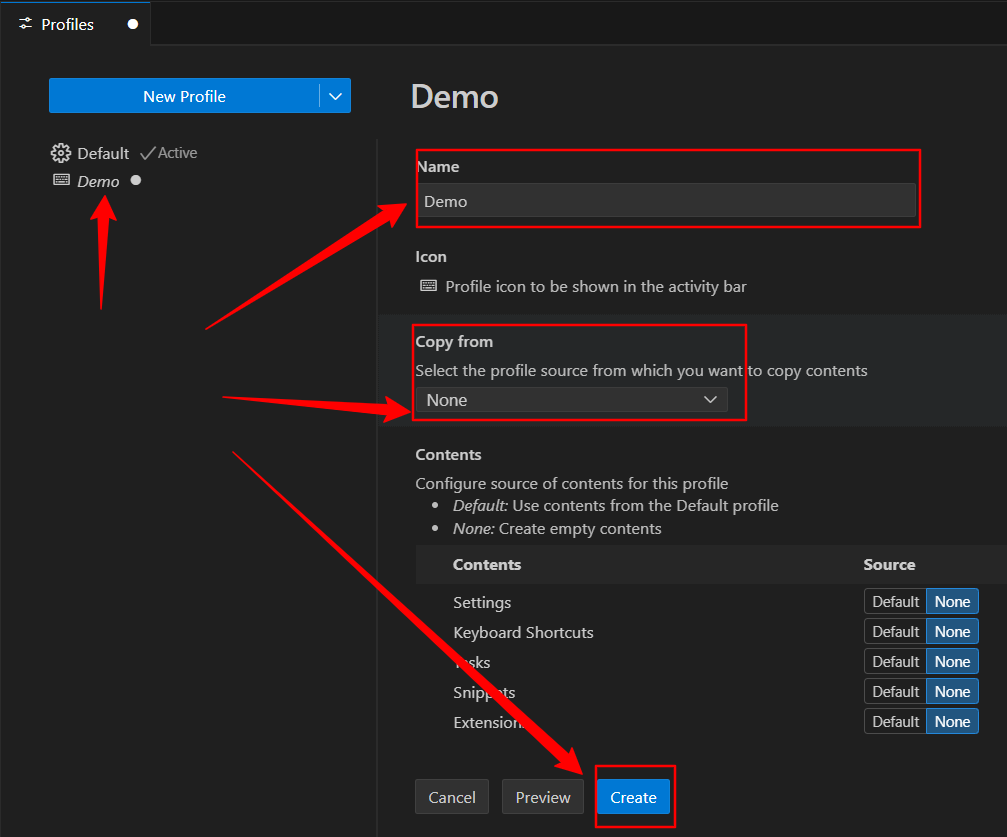Set Settings source to None
The image size is (1007, 837).
pyautogui.click(x=952, y=602)
